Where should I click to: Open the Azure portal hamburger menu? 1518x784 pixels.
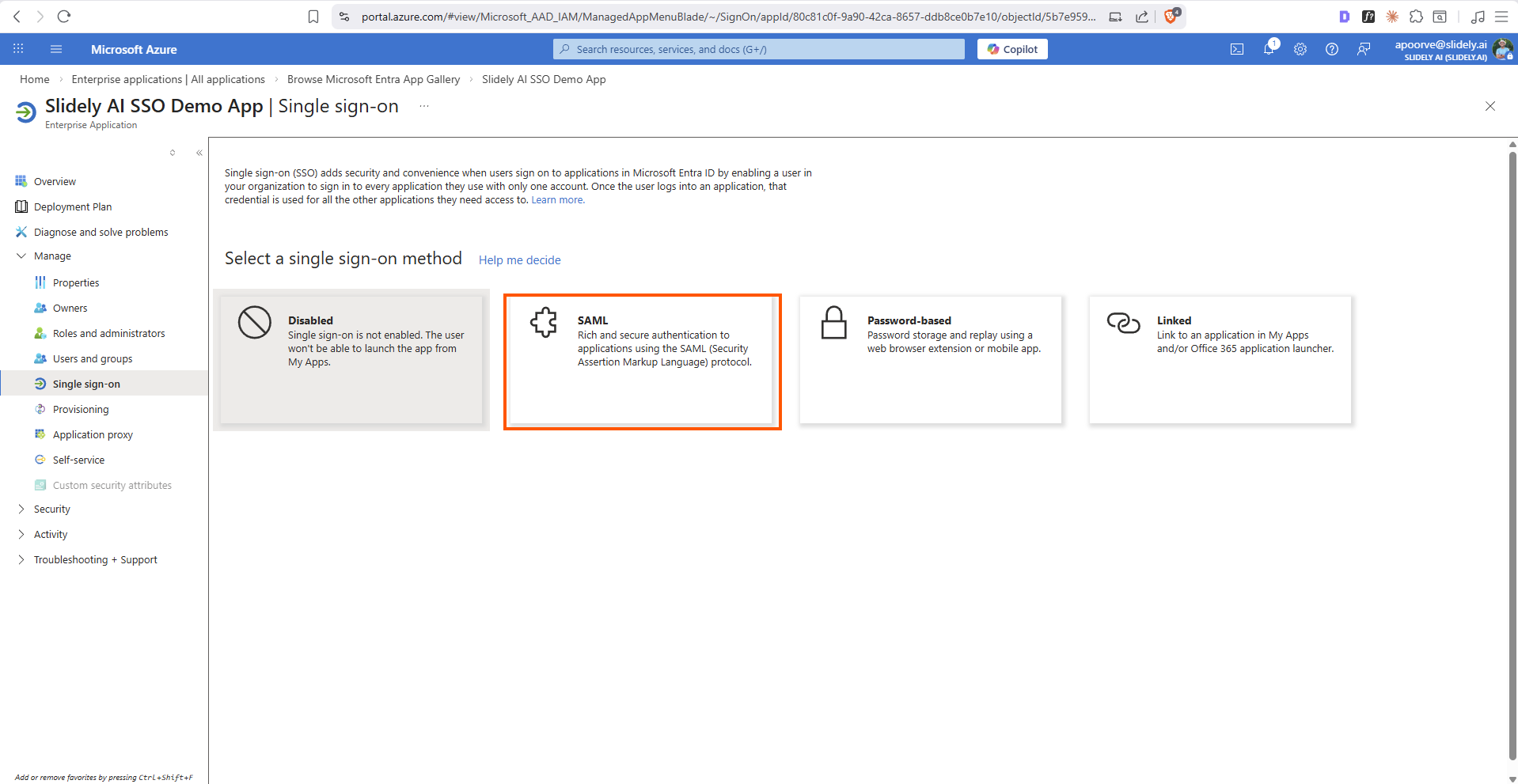[x=56, y=49]
